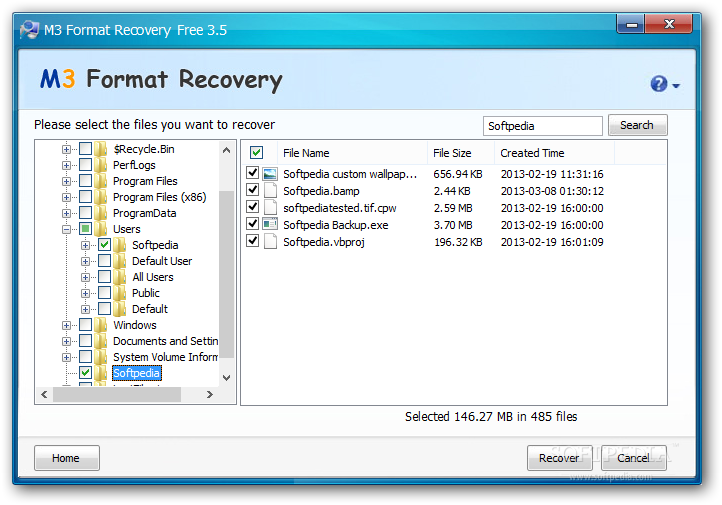Click the Public folder icon
Image resolution: width=722 pixels, height=505 pixels.
(x=120, y=293)
